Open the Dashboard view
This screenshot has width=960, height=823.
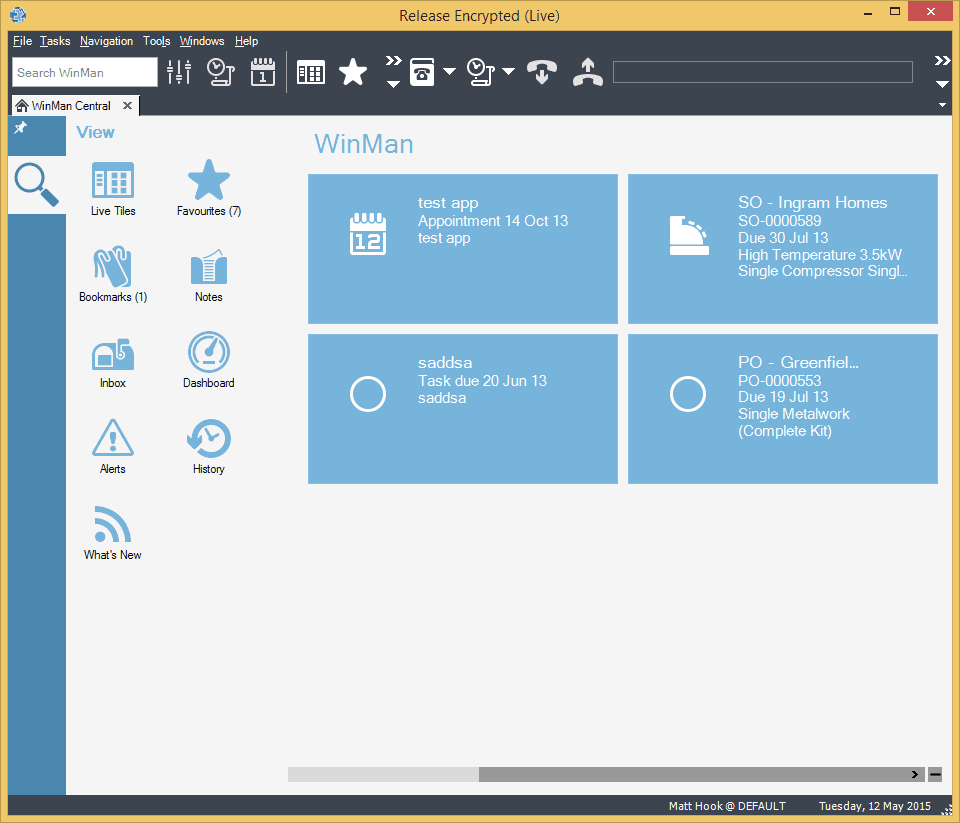208,360
